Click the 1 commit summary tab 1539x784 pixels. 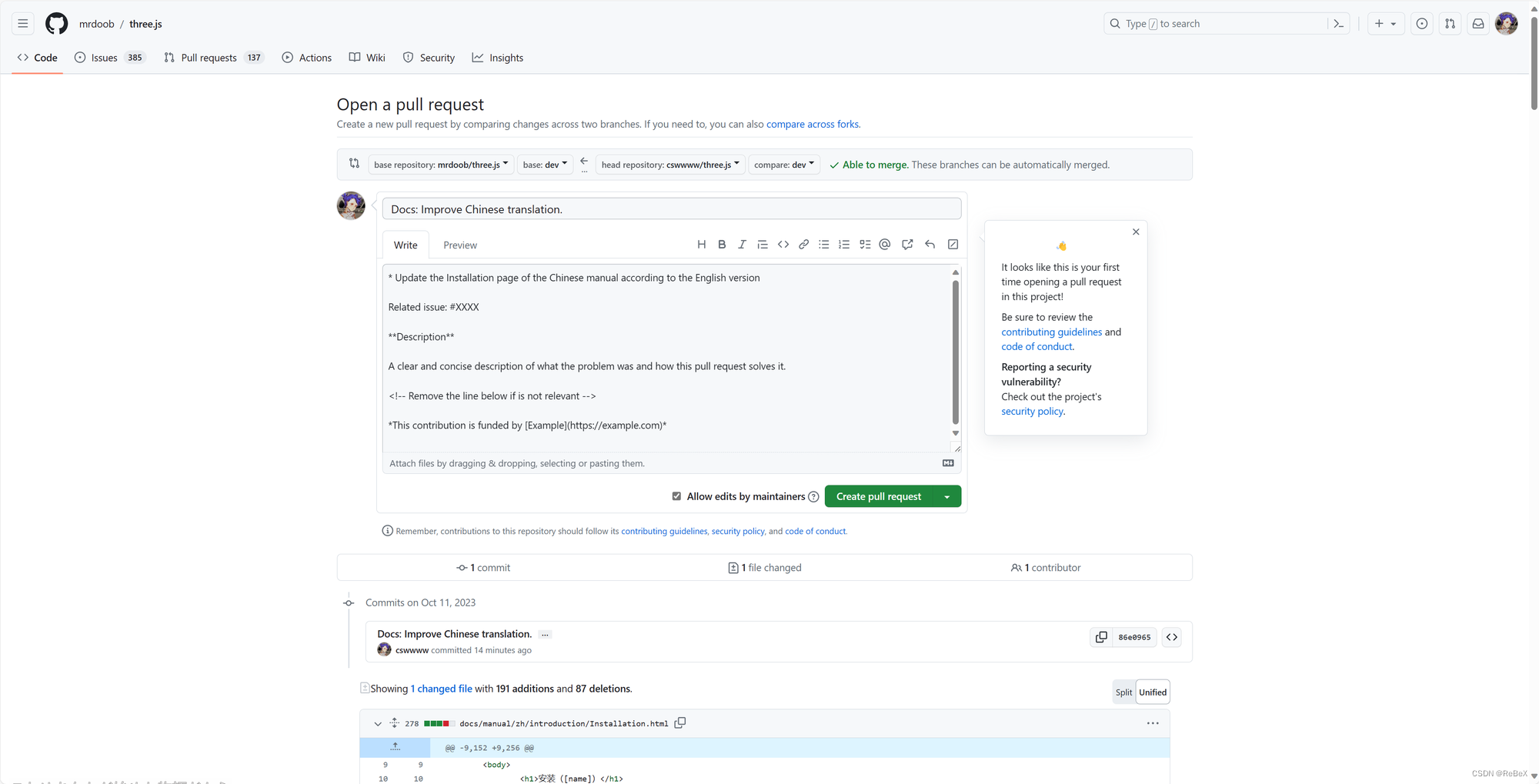(483, 568)
